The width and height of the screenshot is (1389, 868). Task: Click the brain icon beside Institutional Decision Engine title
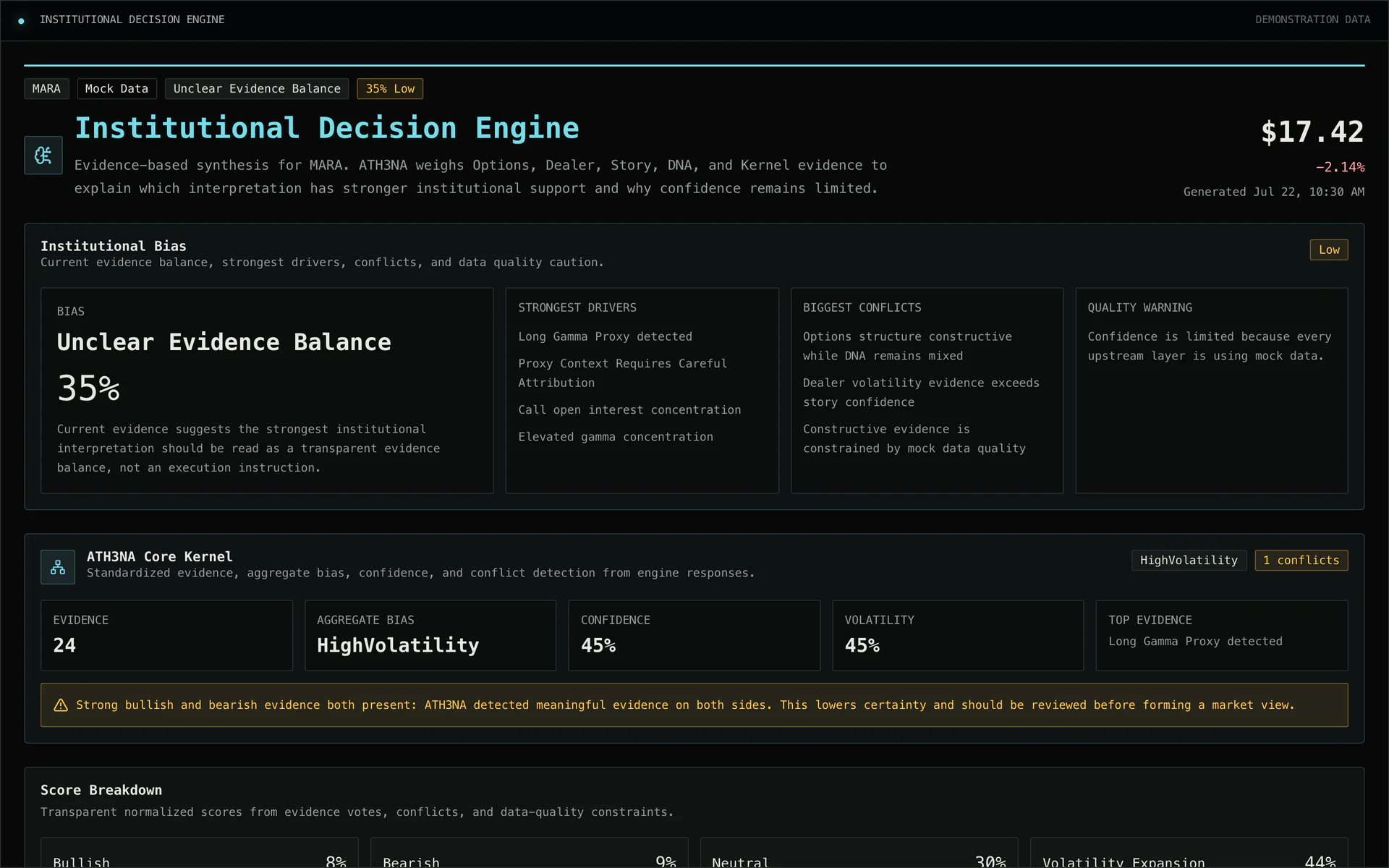(x=43, y=155)
